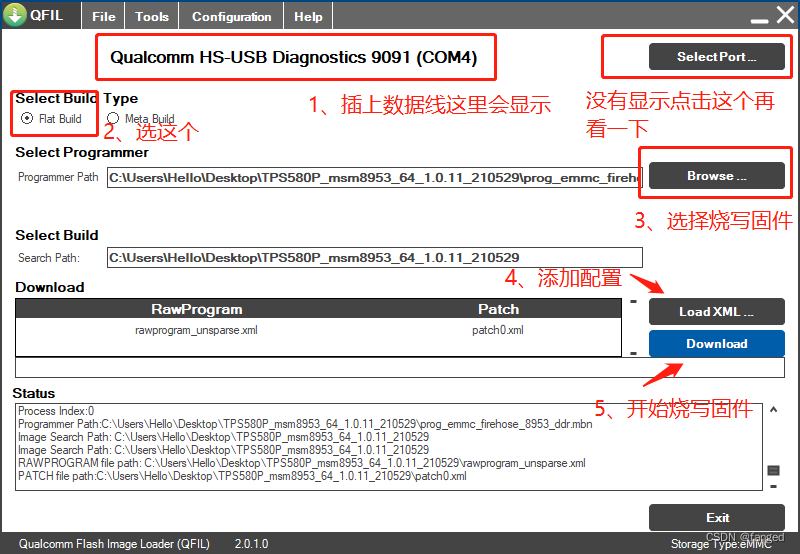The width and height of the screenshot is (800, 554).
Task: Click the download progress bar
Action: (x=399, y=367)
